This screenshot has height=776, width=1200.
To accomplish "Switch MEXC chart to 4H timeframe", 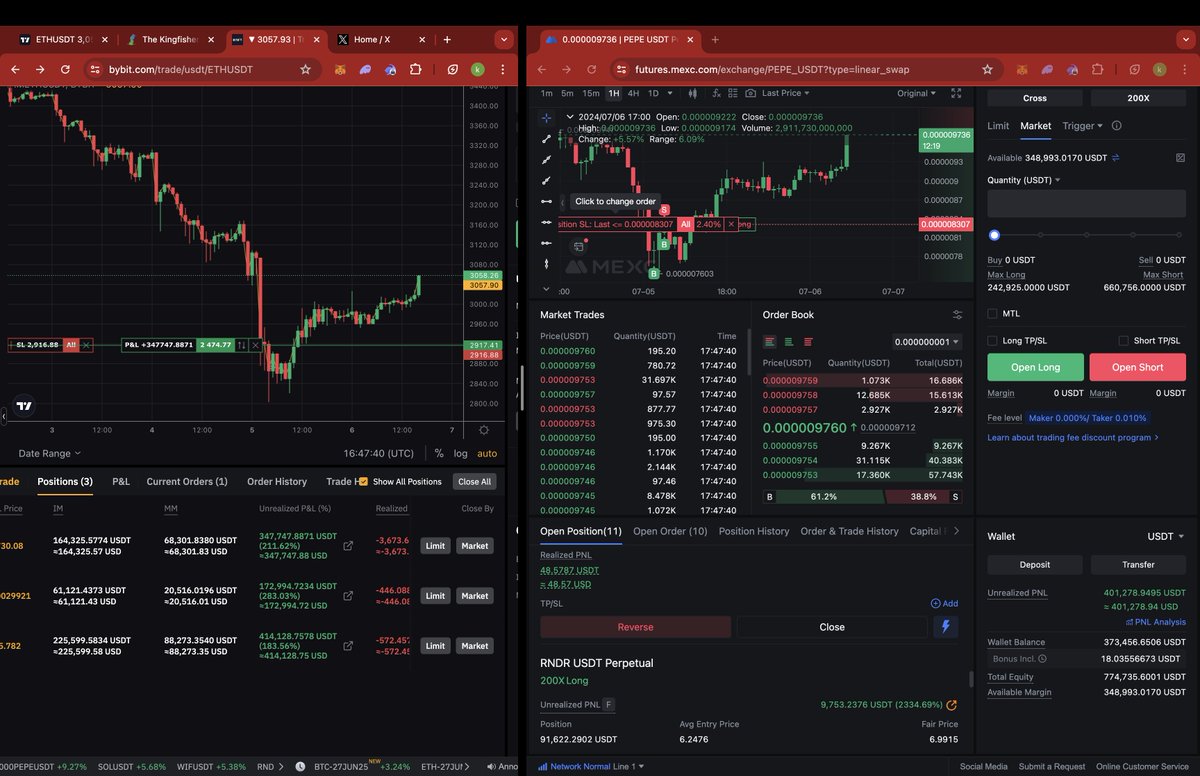I will pyautogui.click(x=634, y=93).
